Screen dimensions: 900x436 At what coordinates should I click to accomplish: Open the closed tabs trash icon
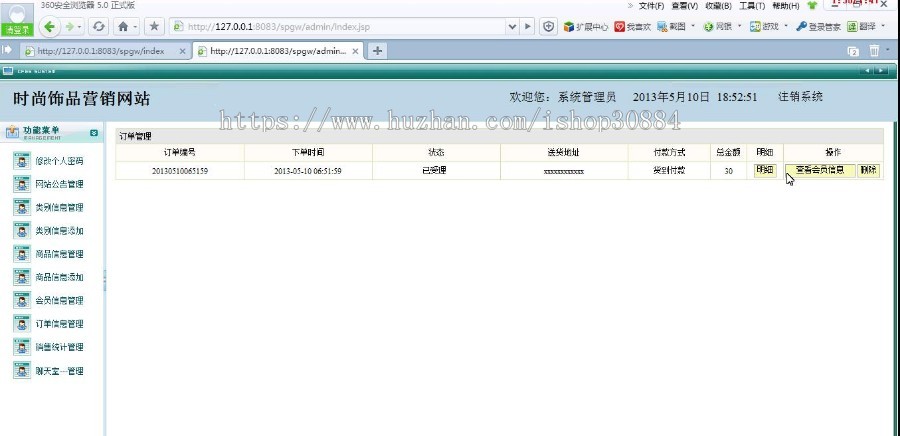pyautogui.click(x=874, y=51)
